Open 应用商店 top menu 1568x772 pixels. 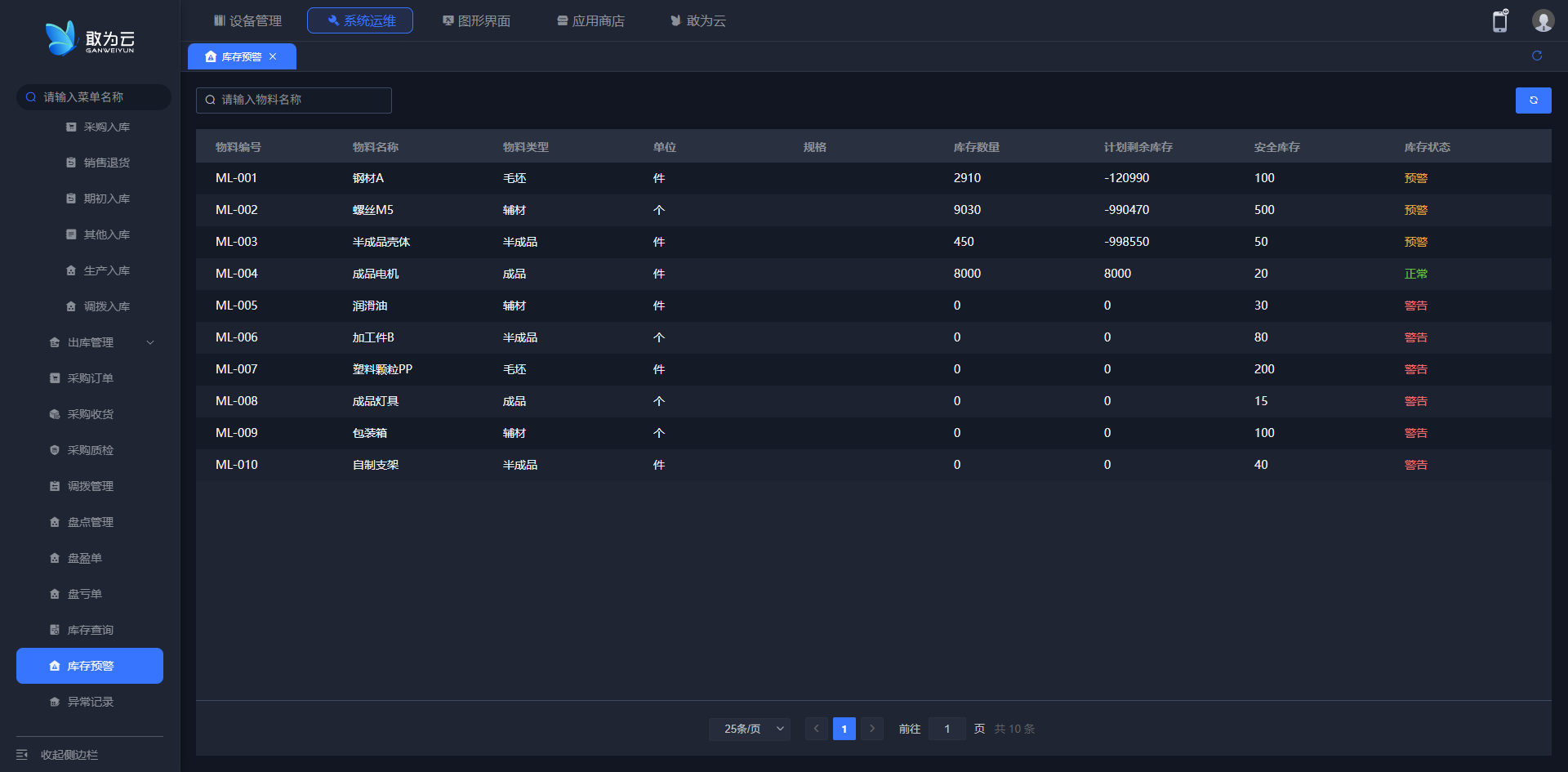pos(590,20)
